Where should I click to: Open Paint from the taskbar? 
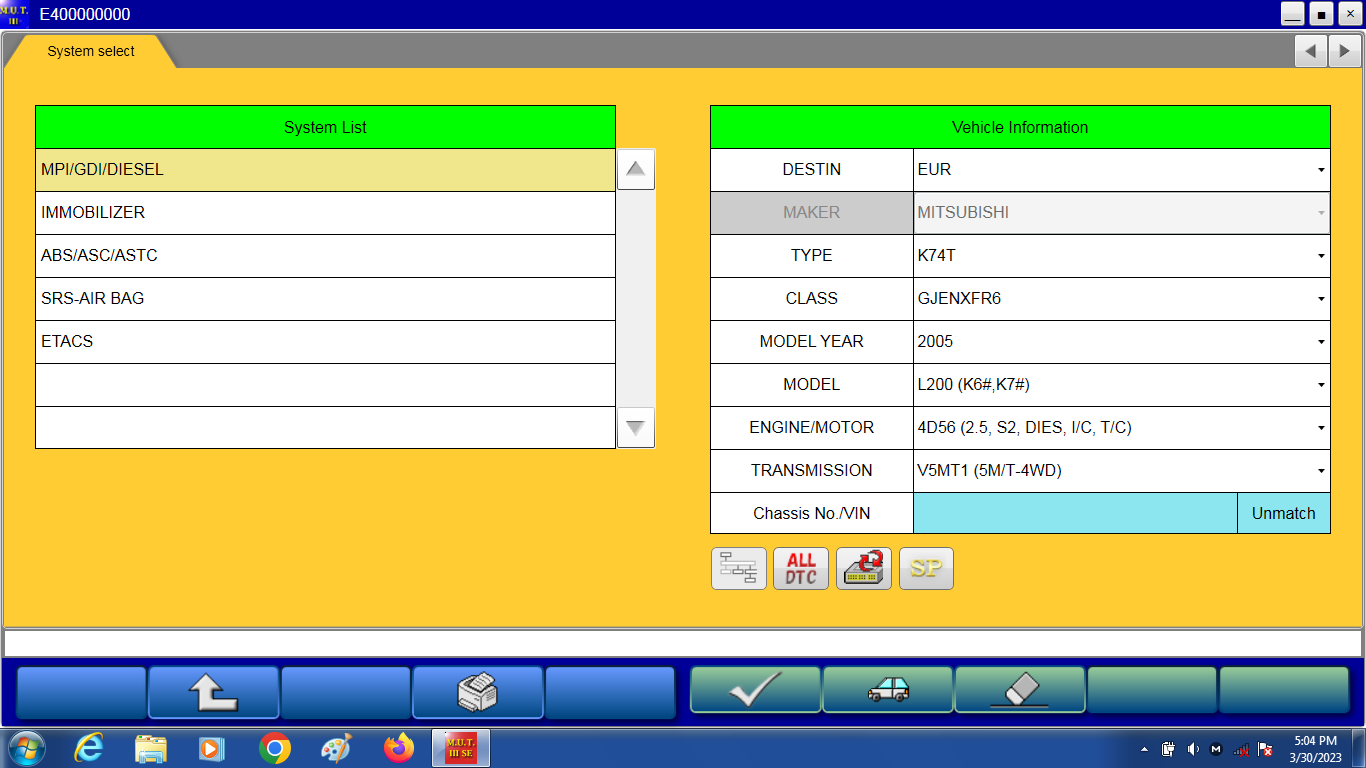click(336, 748)
